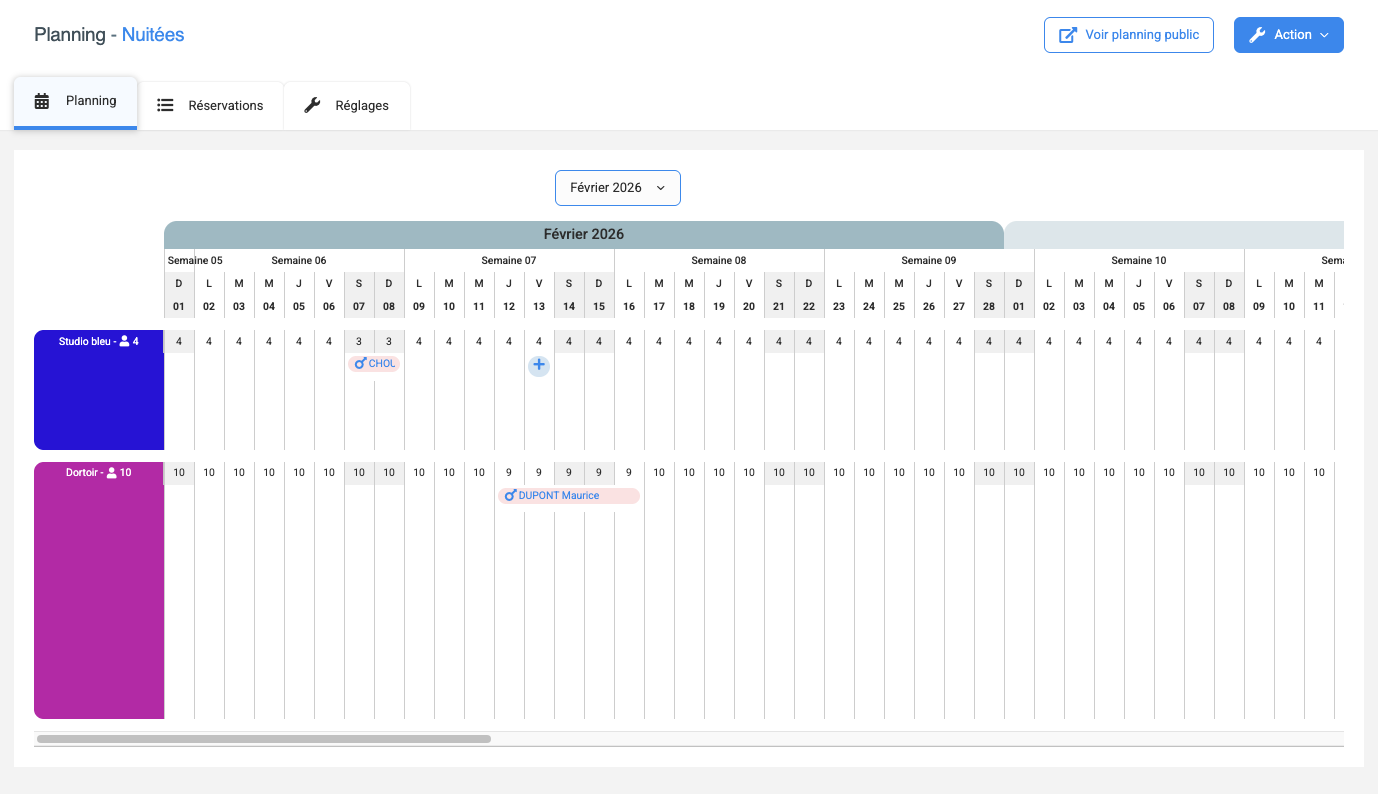Click the male icon on the DUPONT Maurice booking
Viewport: 1378px width, 794px height.
(x=510, y=496)
